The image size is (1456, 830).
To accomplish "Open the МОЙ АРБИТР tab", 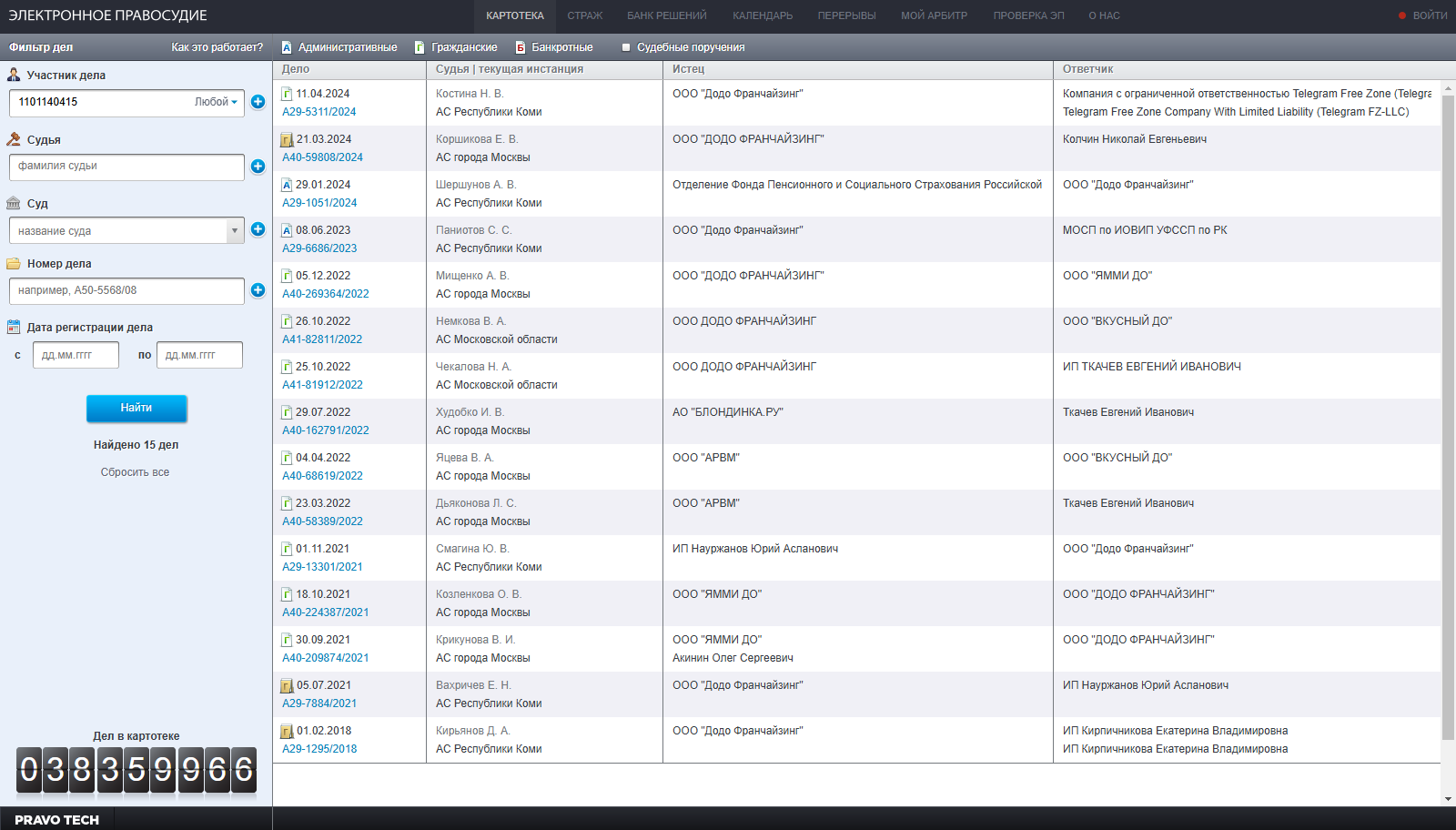I will tap(935, 15).
